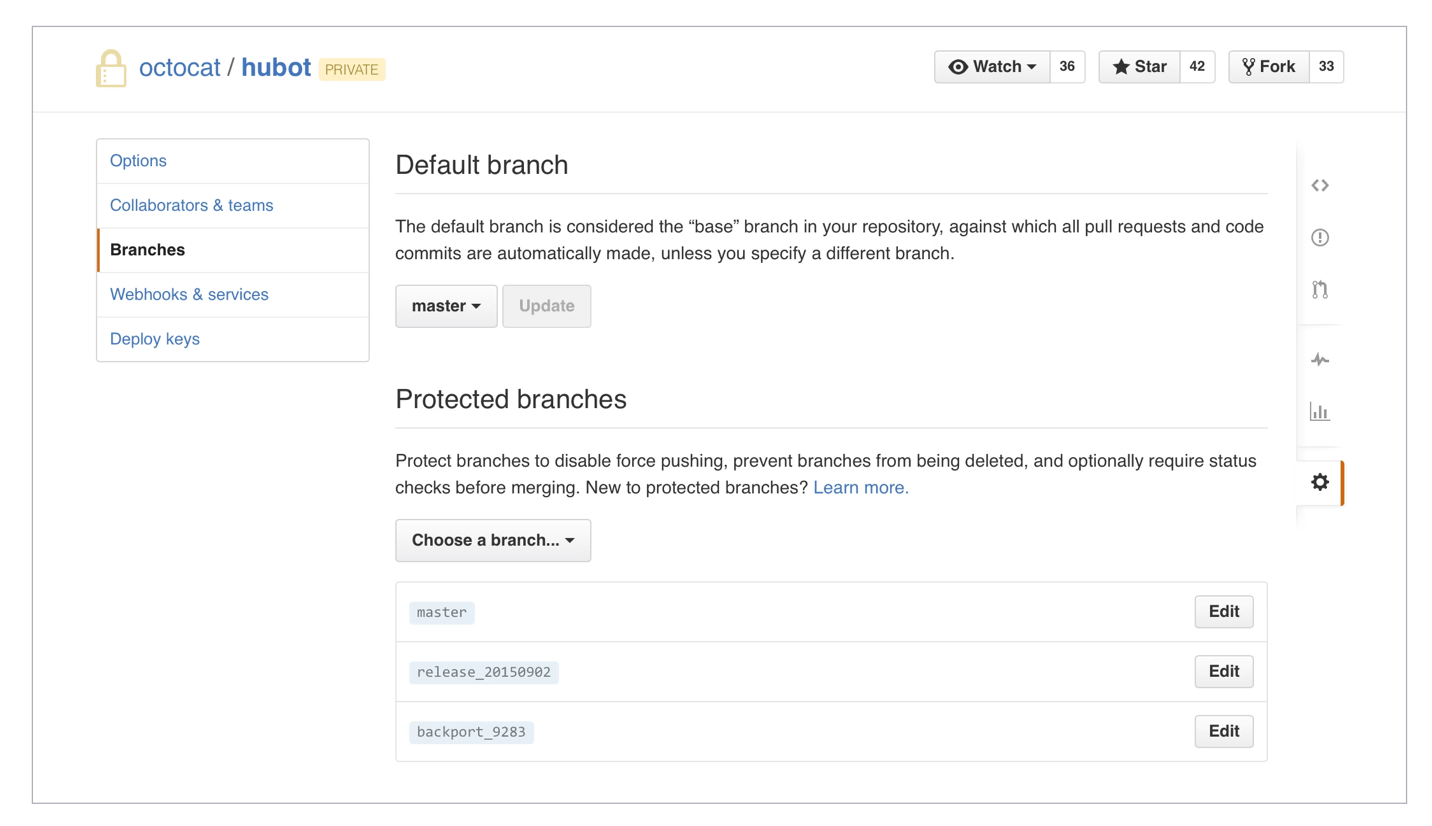
Task: Open the Pulse activity icon
Action: click(x=1320, y=360)
